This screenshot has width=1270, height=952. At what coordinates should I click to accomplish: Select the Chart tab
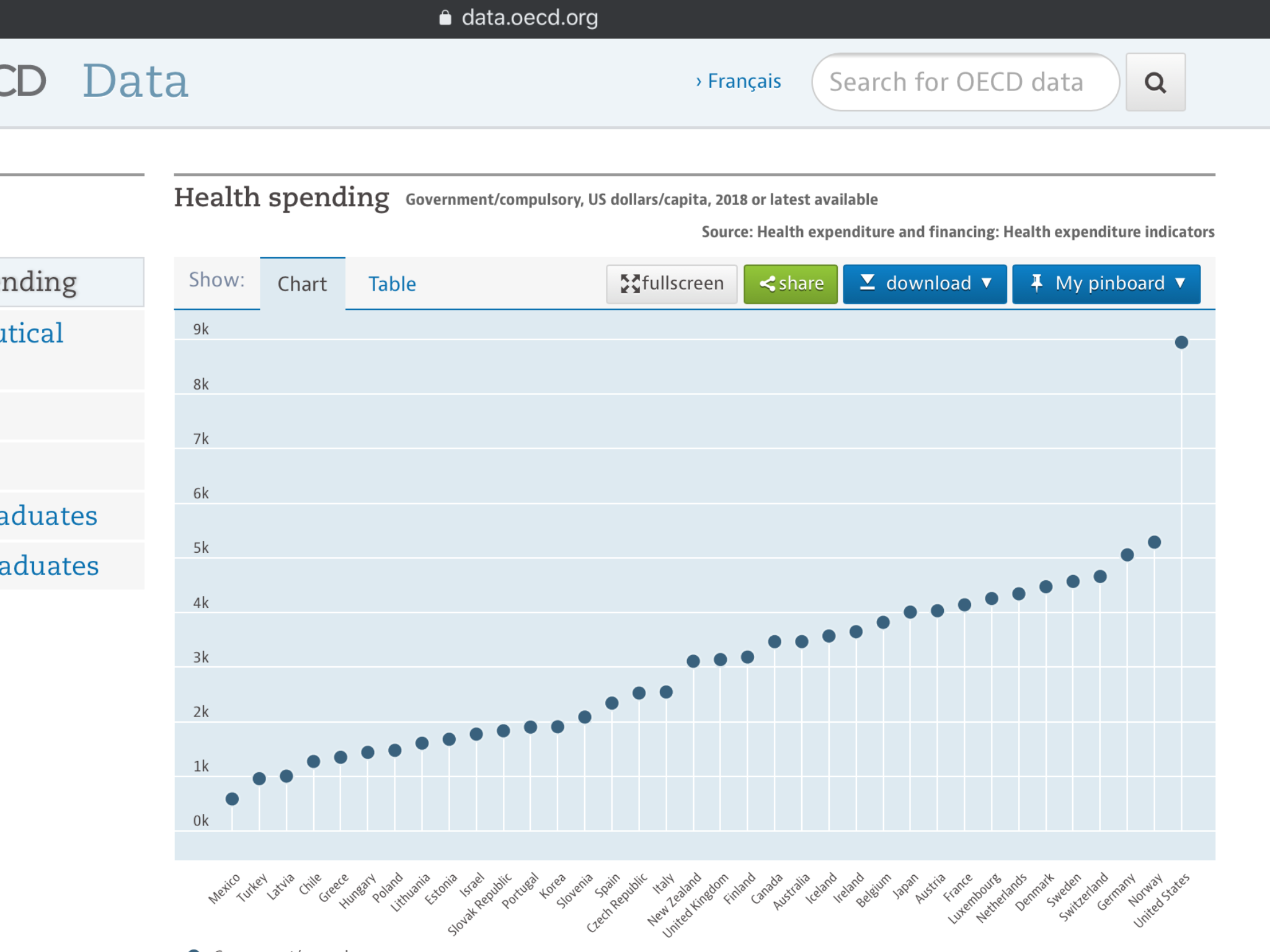point(302,284)
